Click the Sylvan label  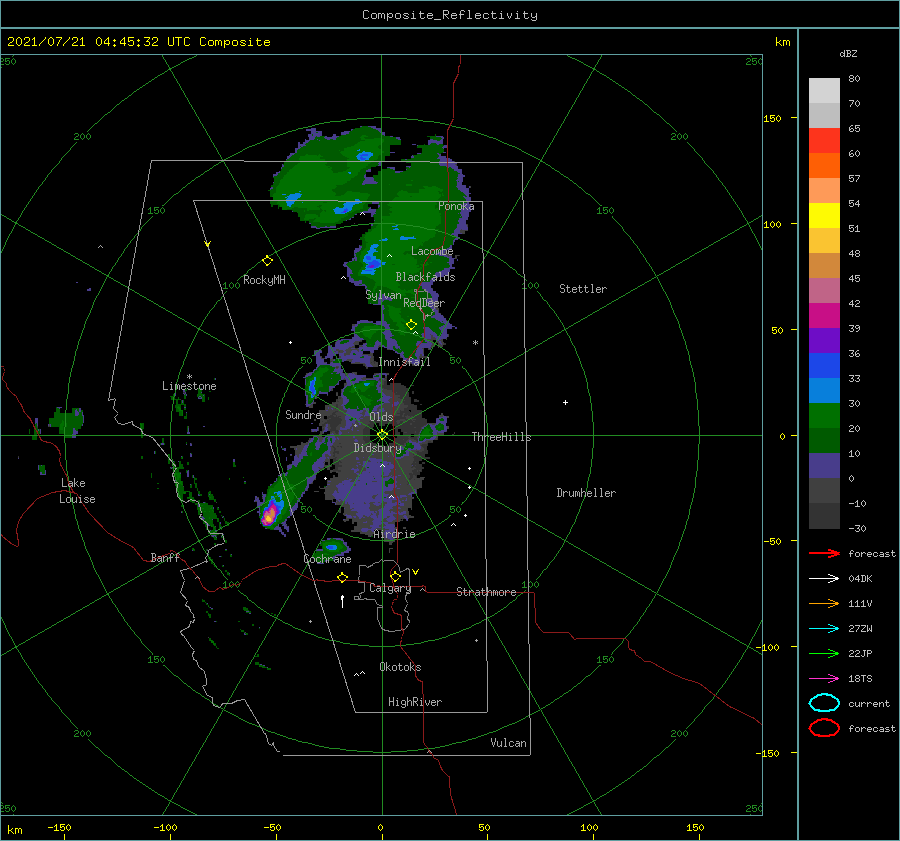[x=383, y=295]
